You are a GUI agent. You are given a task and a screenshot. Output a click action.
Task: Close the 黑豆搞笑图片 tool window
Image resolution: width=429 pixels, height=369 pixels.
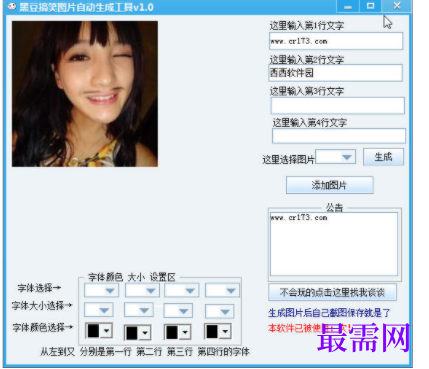click(x=397, y=6)
